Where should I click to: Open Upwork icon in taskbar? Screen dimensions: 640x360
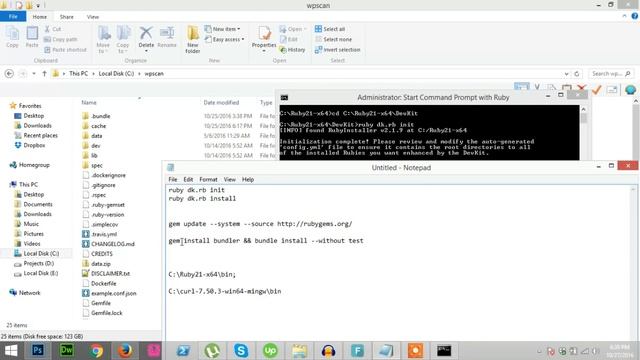(x=270, y=351)
